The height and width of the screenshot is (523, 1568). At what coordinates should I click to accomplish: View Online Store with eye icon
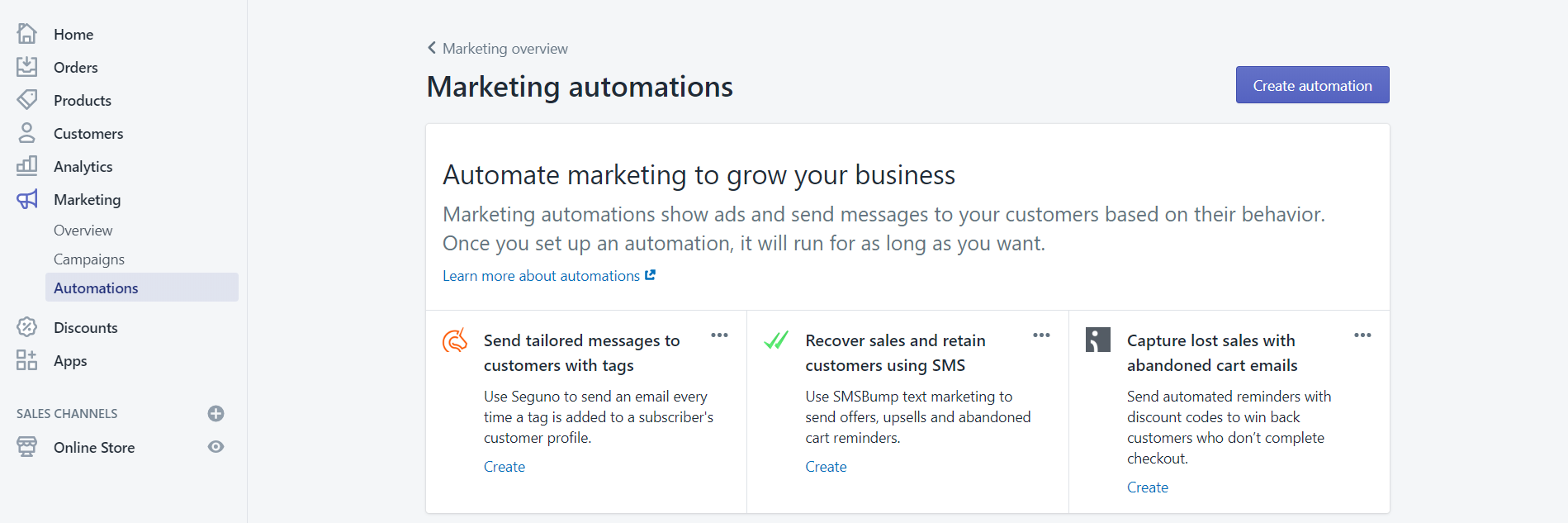[x=216, y=447]
